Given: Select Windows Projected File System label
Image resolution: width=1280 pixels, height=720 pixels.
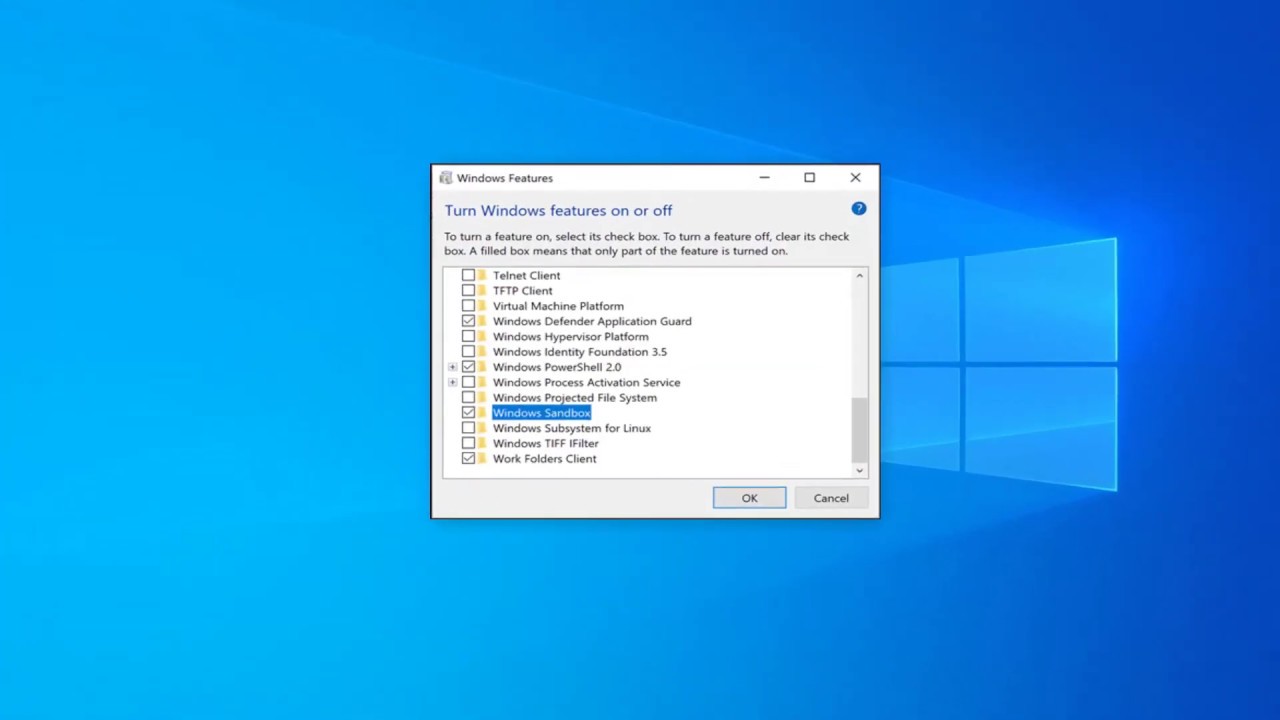Looking at the screenshot, I should pyautogui.click(x=574, y=398).
